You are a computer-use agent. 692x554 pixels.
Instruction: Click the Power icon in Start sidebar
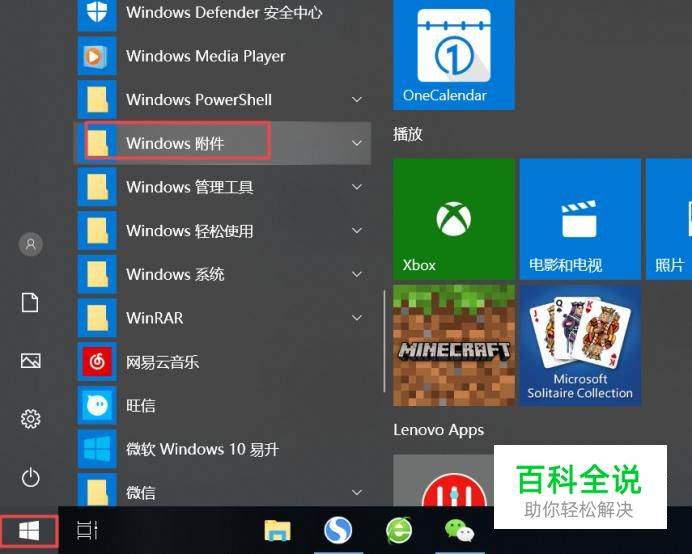tap(30, 477)
